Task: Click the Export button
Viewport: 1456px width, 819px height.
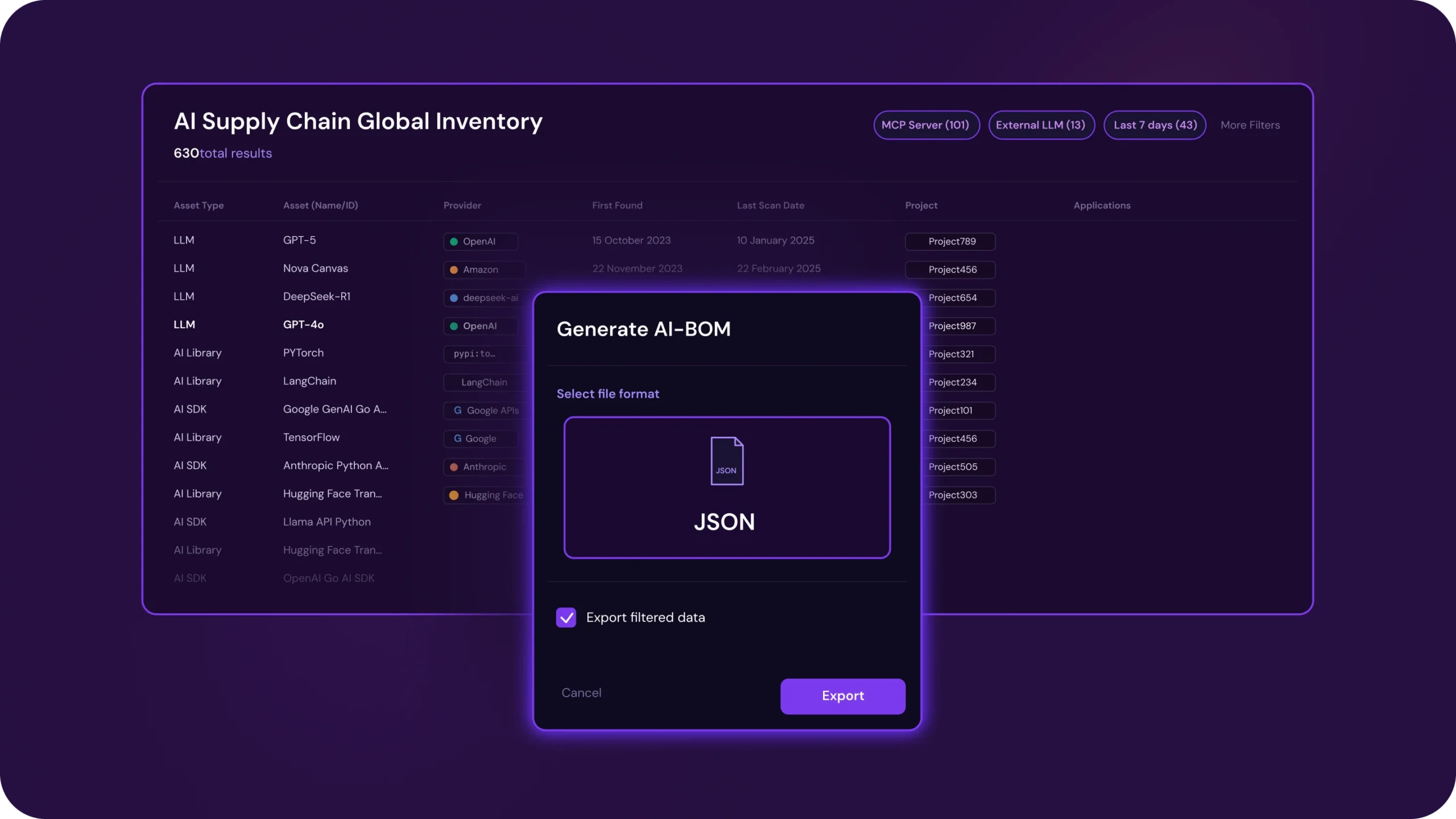Action: click(843, 696)
